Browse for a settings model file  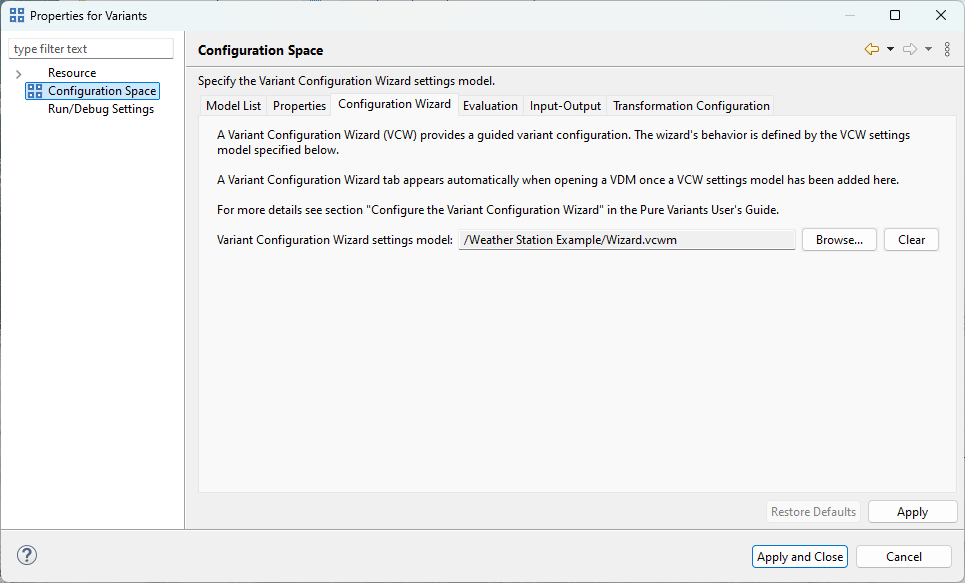pos(838,239)
